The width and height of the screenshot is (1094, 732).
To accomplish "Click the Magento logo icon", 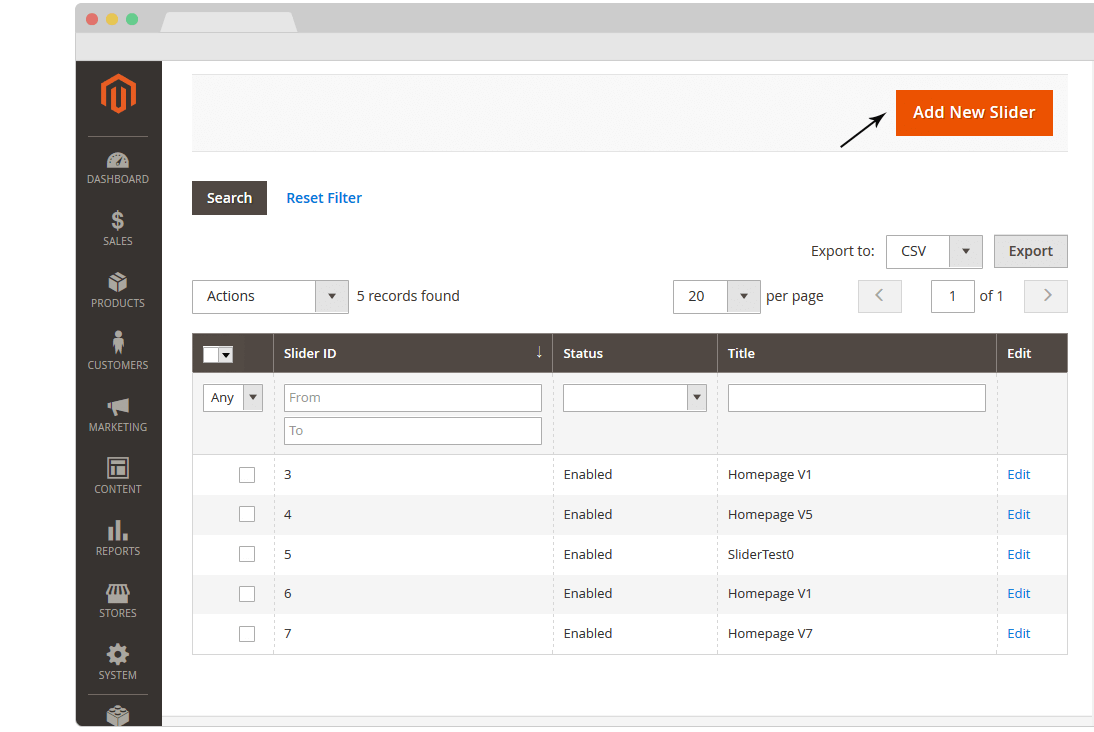I will pos(118,95).
